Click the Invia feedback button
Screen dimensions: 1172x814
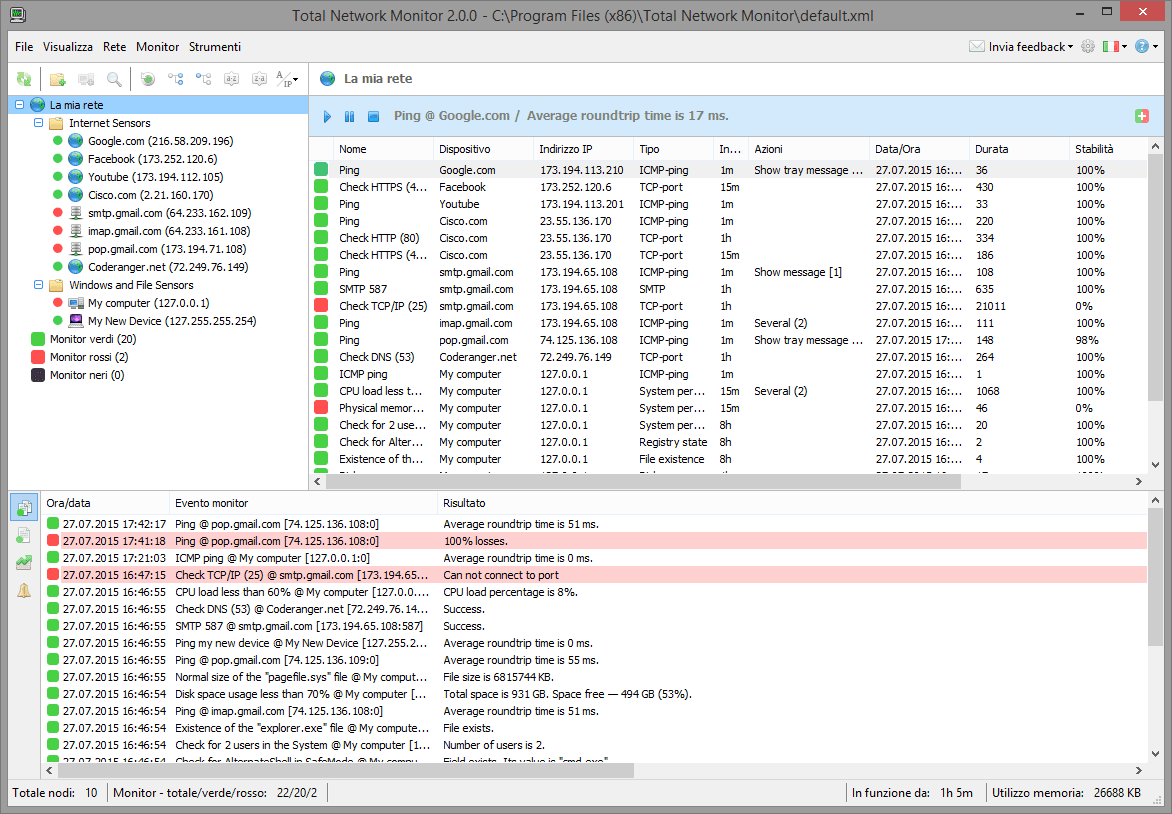[x=1021, y=47]
